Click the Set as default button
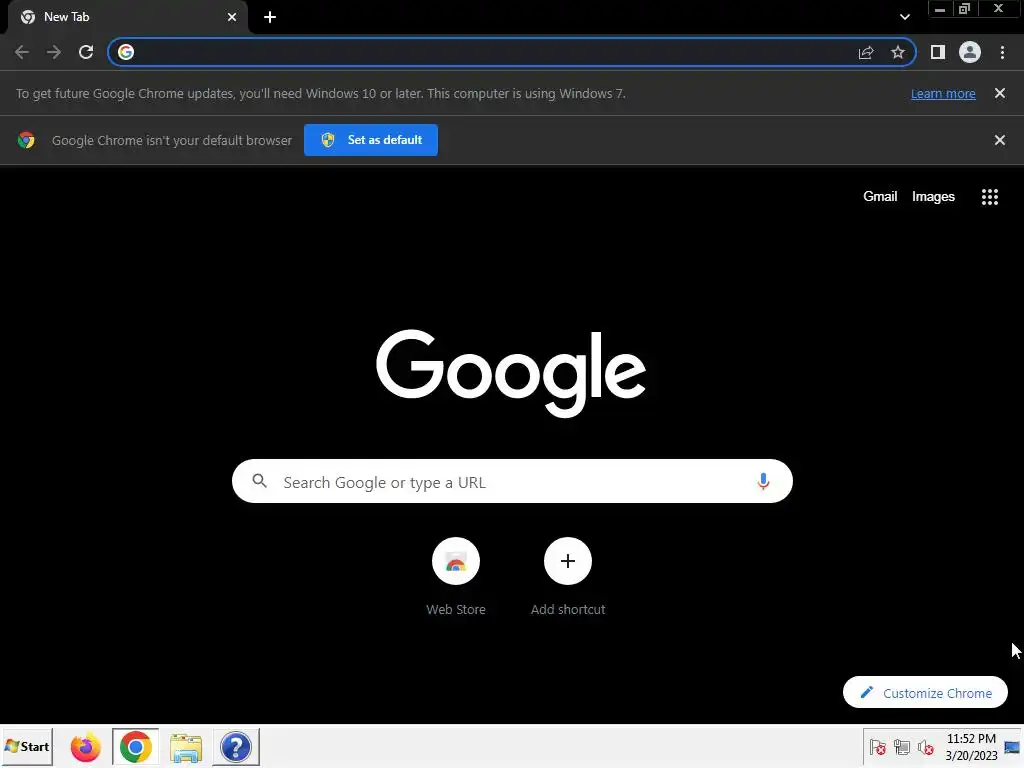Screen dimensions: 1024x768 click(371, 140)
